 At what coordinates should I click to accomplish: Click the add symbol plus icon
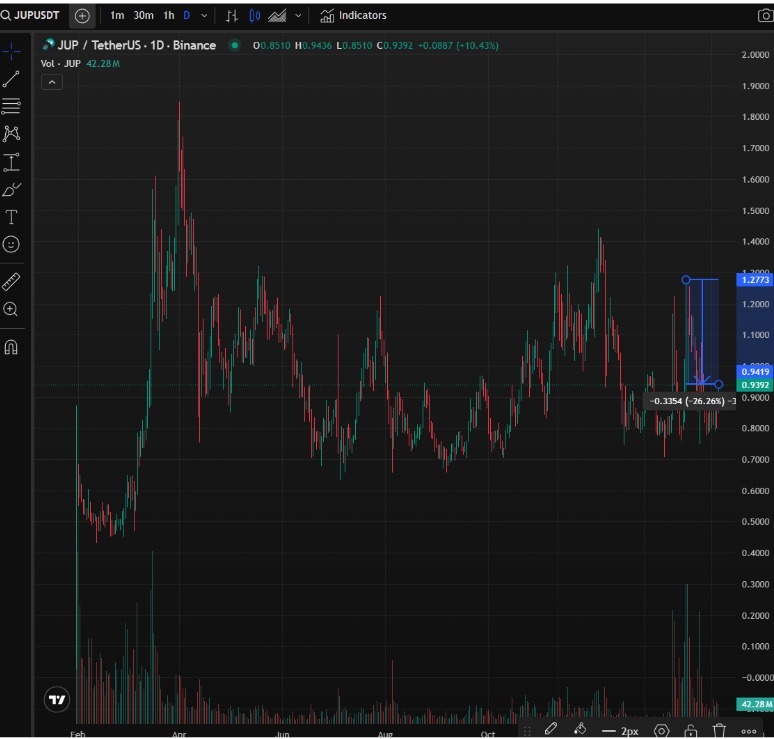[82, 16]
